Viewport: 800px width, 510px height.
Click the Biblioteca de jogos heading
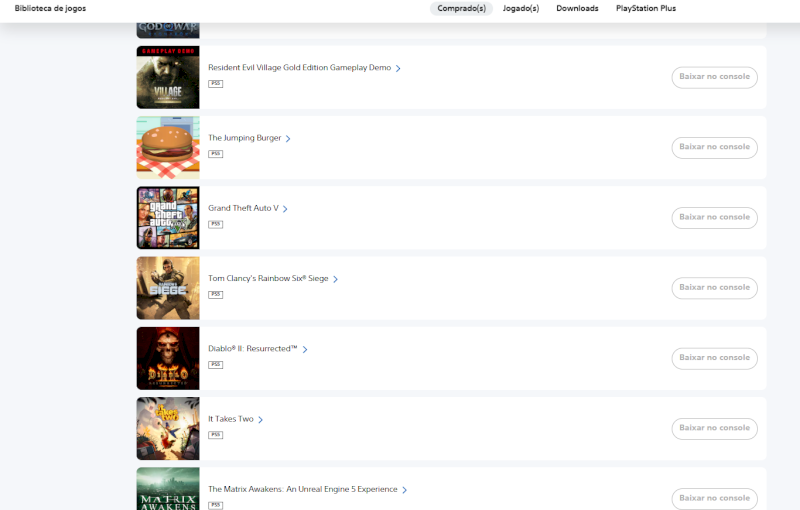pos(50,9)
